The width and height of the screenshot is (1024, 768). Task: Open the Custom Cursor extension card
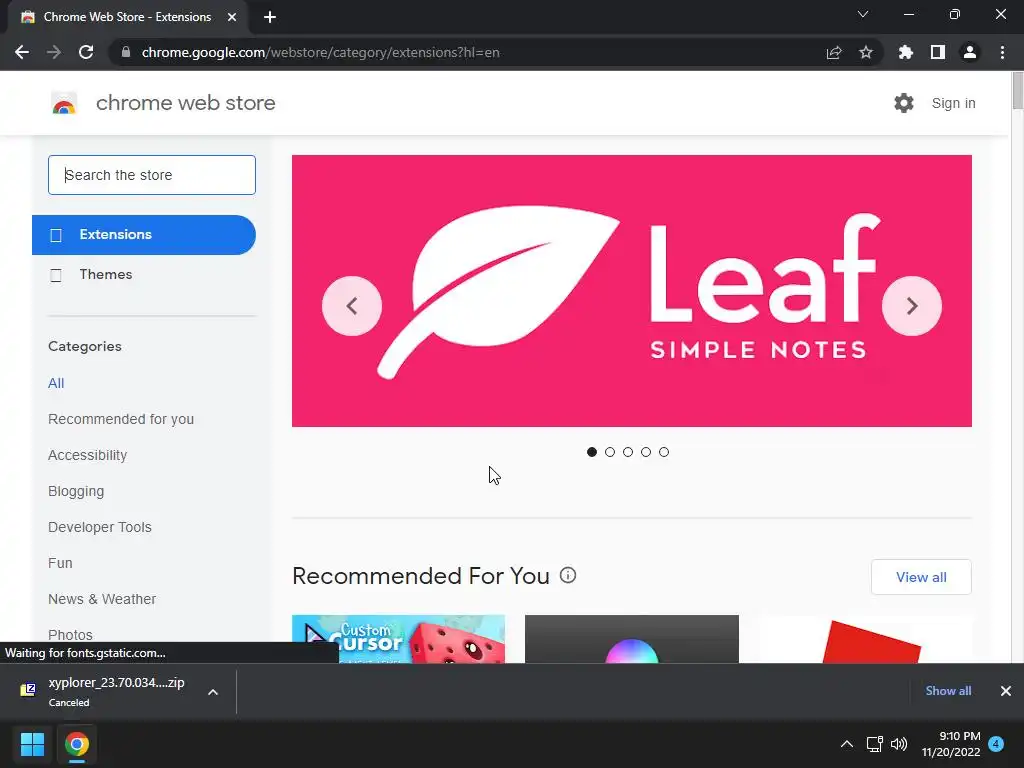tap(398, 639)
